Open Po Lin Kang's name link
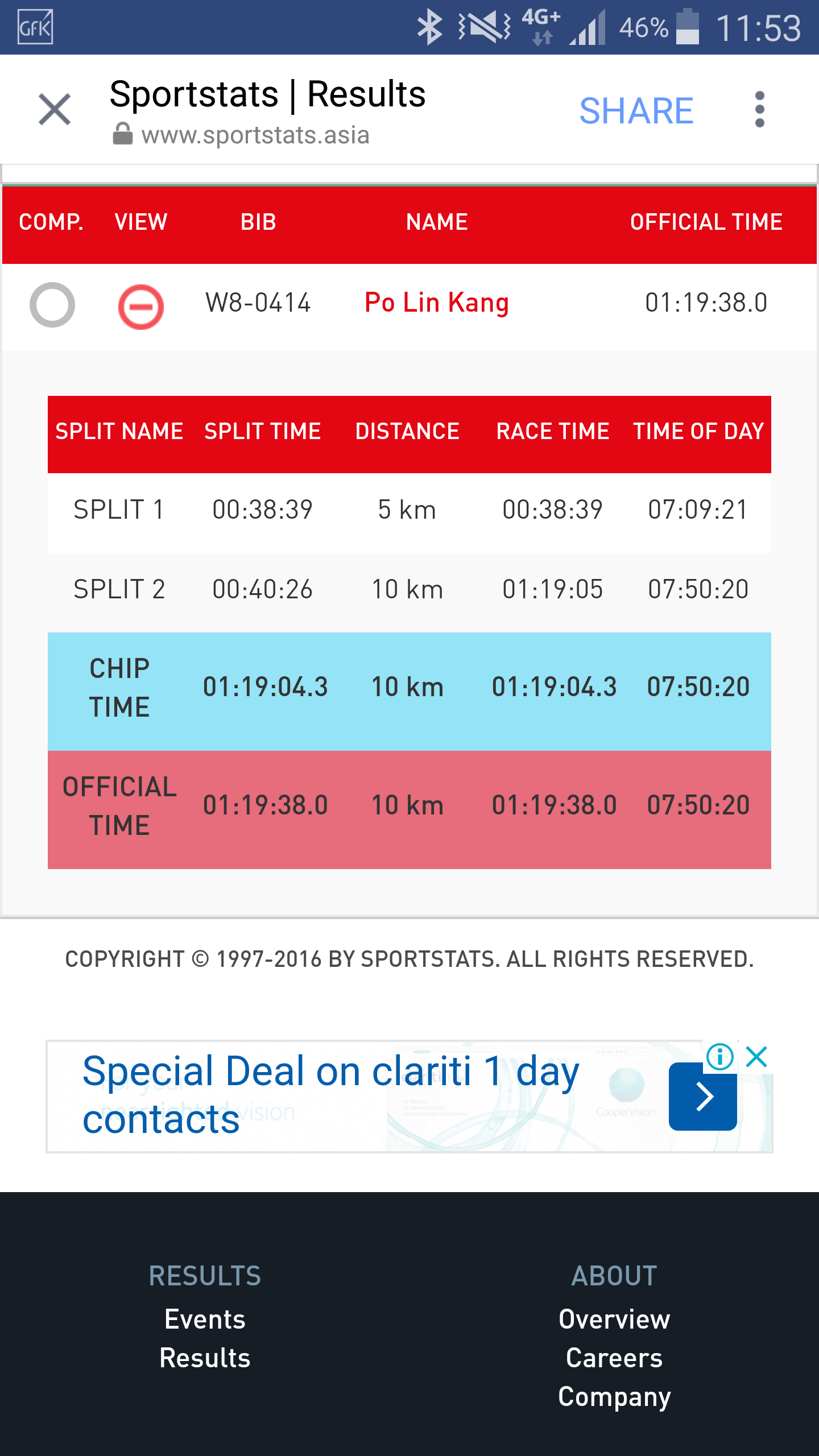This screenshot has width=819, height=1456. click(x=436, y=303)
